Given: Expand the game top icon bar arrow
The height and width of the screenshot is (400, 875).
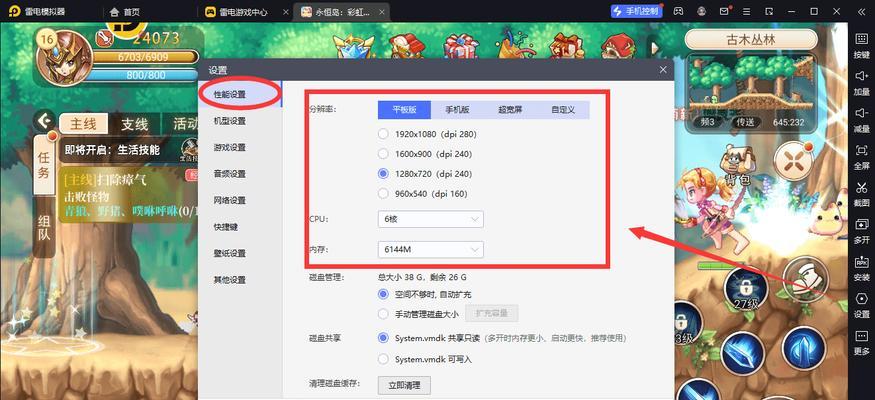Looking at the screenshot, I should (x=655, y=48).
